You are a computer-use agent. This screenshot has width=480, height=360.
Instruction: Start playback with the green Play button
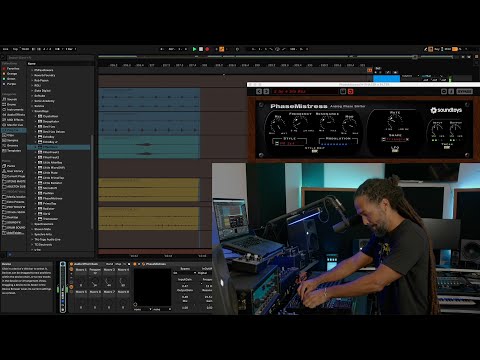(x=194, y=49)
